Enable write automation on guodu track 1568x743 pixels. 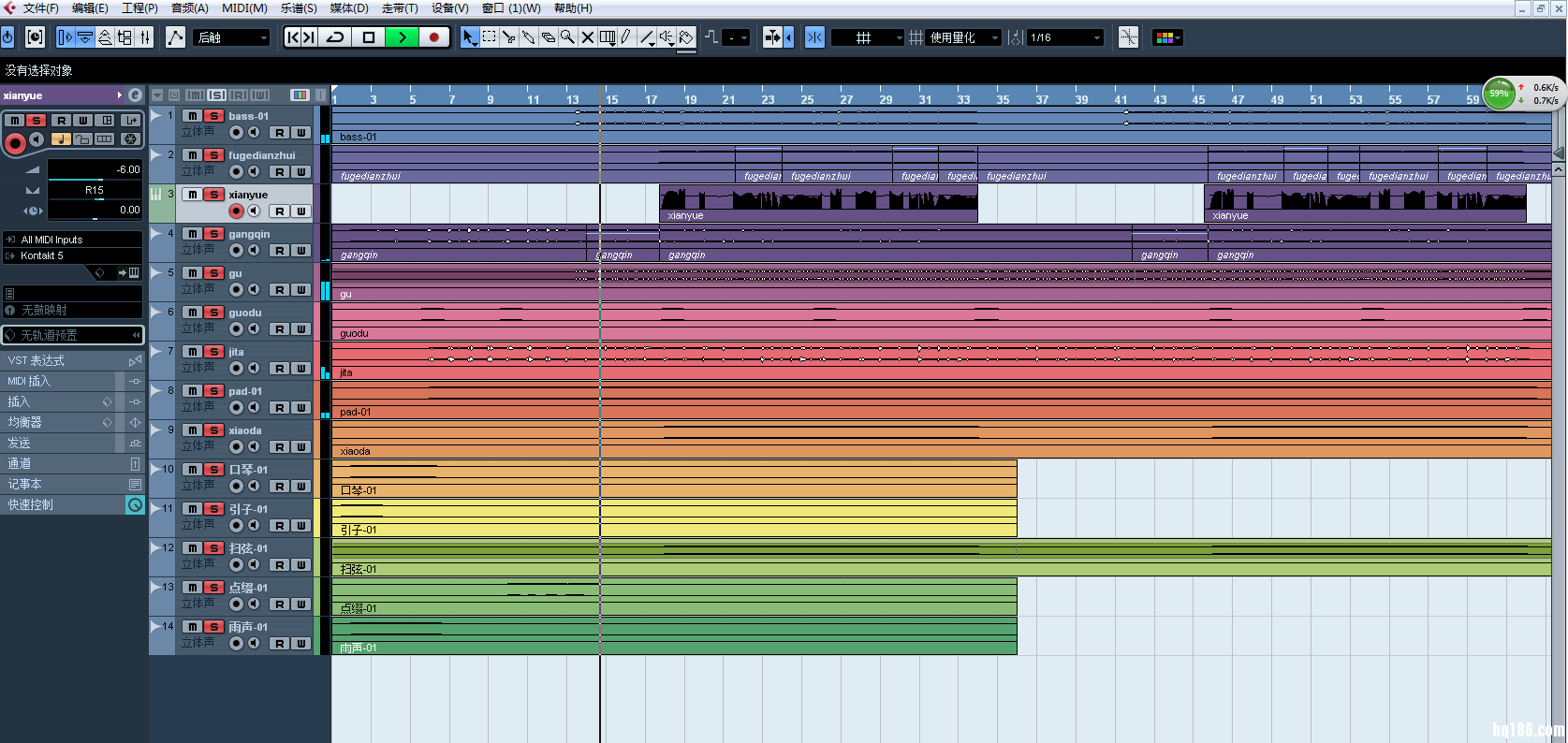coord(300,329)
